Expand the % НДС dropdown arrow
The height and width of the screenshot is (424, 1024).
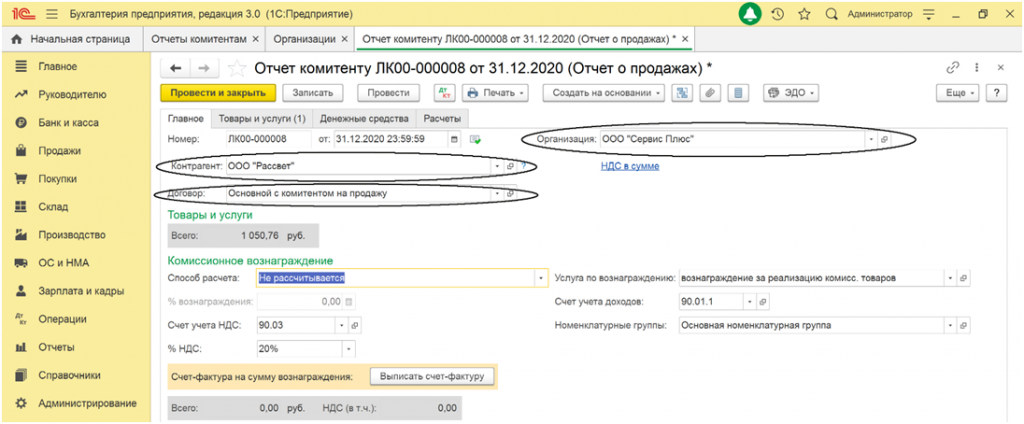pyautogui.click(x=348, y=349)
